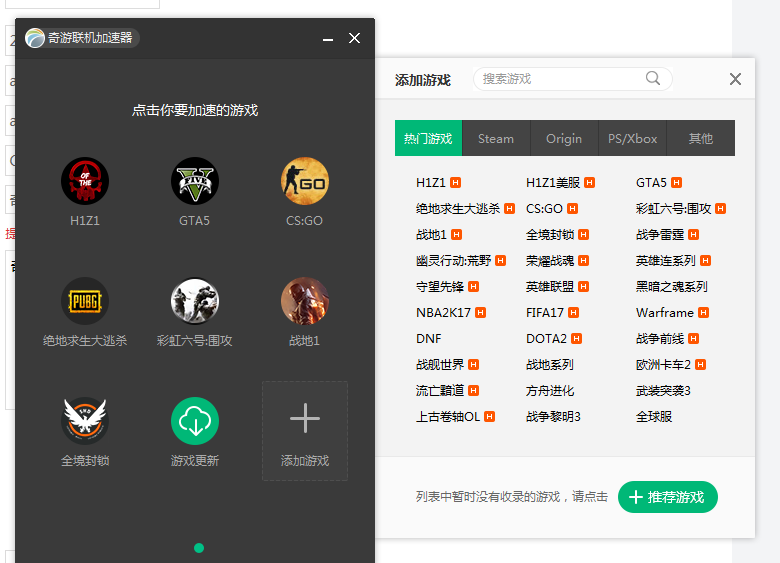Viewport: 780px width, 563px height.
Task: Launch the H1Z1 game icon
Action: 85,181
